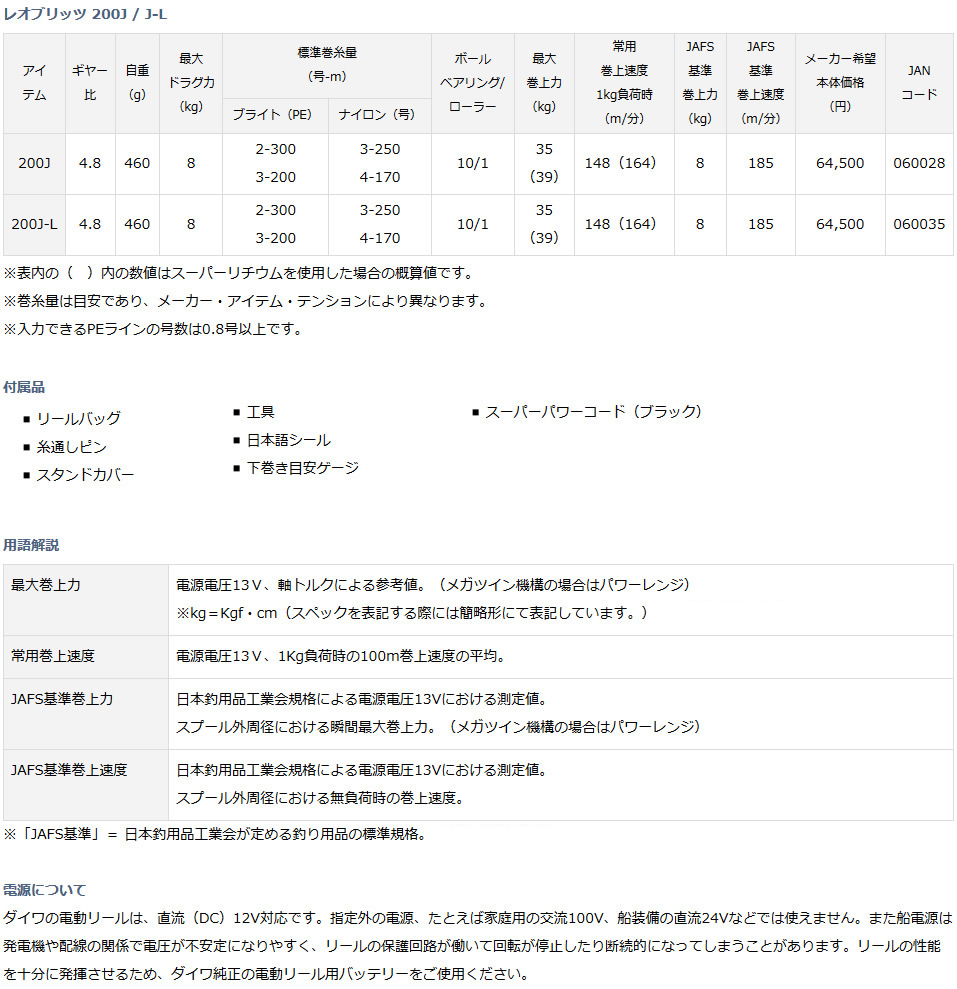
Task: Click the JAFS基準巻上速度 glossary term
Action: (69, 770)
